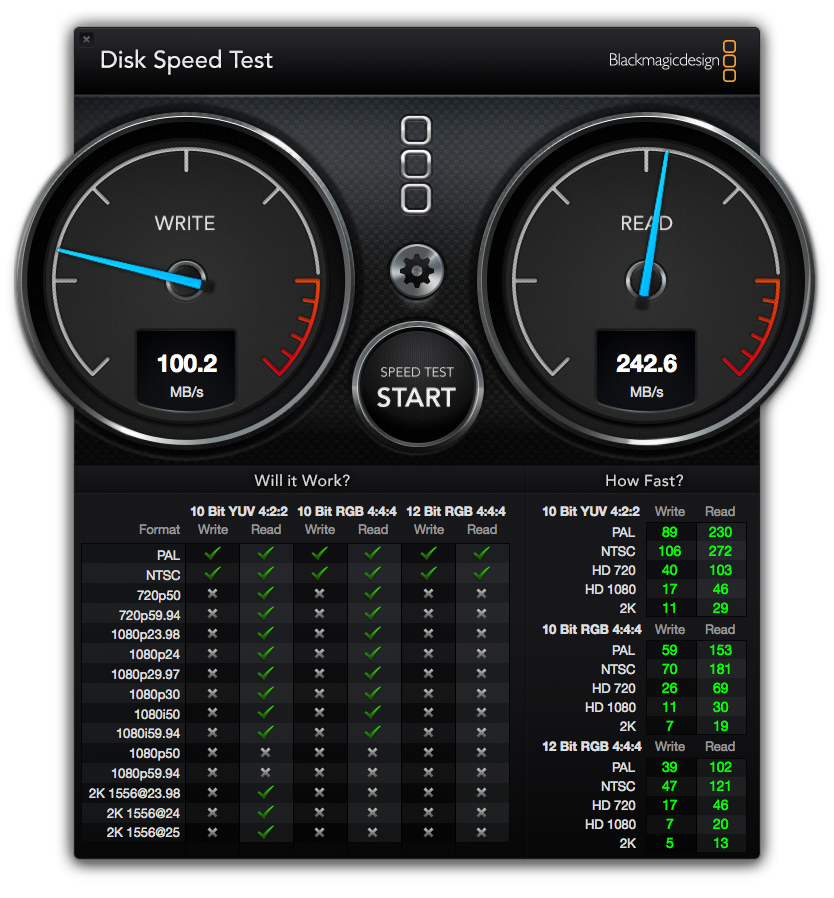834x898 pixels.
Task: Click the 1080p29.97 12 Bit RGB write cross
Action: click(x=428, y=674)
